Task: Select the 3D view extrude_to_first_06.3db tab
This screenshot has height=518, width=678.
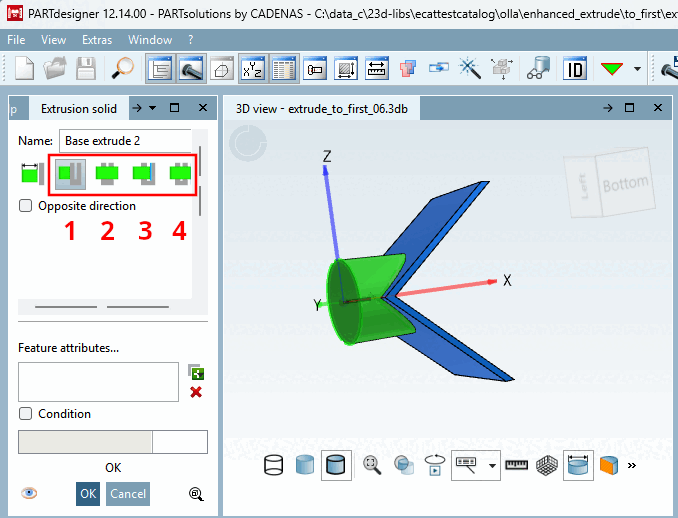Action: (x=322, y=109)
